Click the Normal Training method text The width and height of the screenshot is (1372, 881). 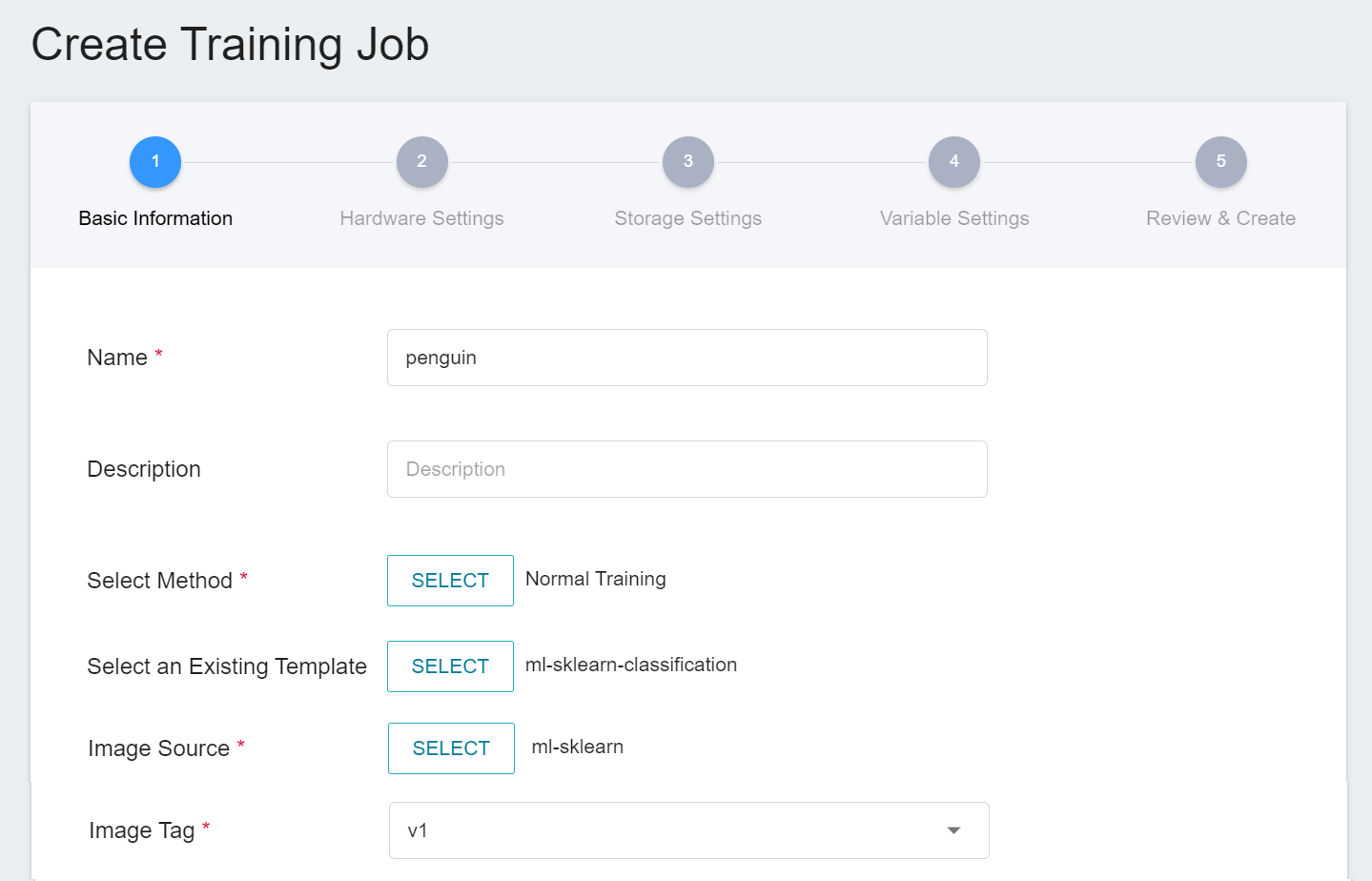coord(596,579)
